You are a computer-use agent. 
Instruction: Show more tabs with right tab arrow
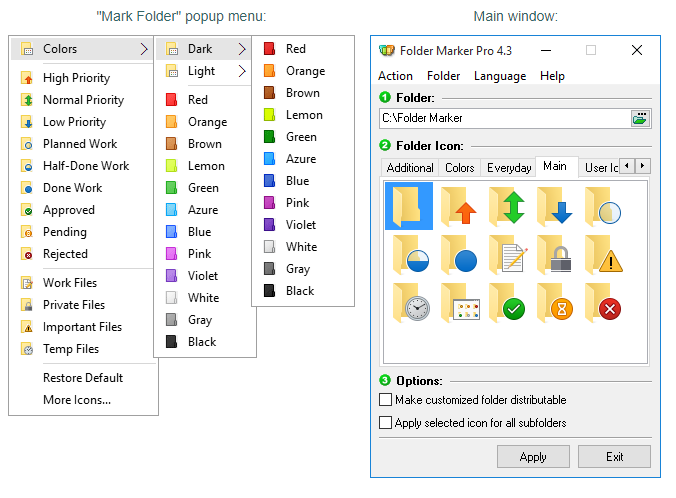point(642,166)
